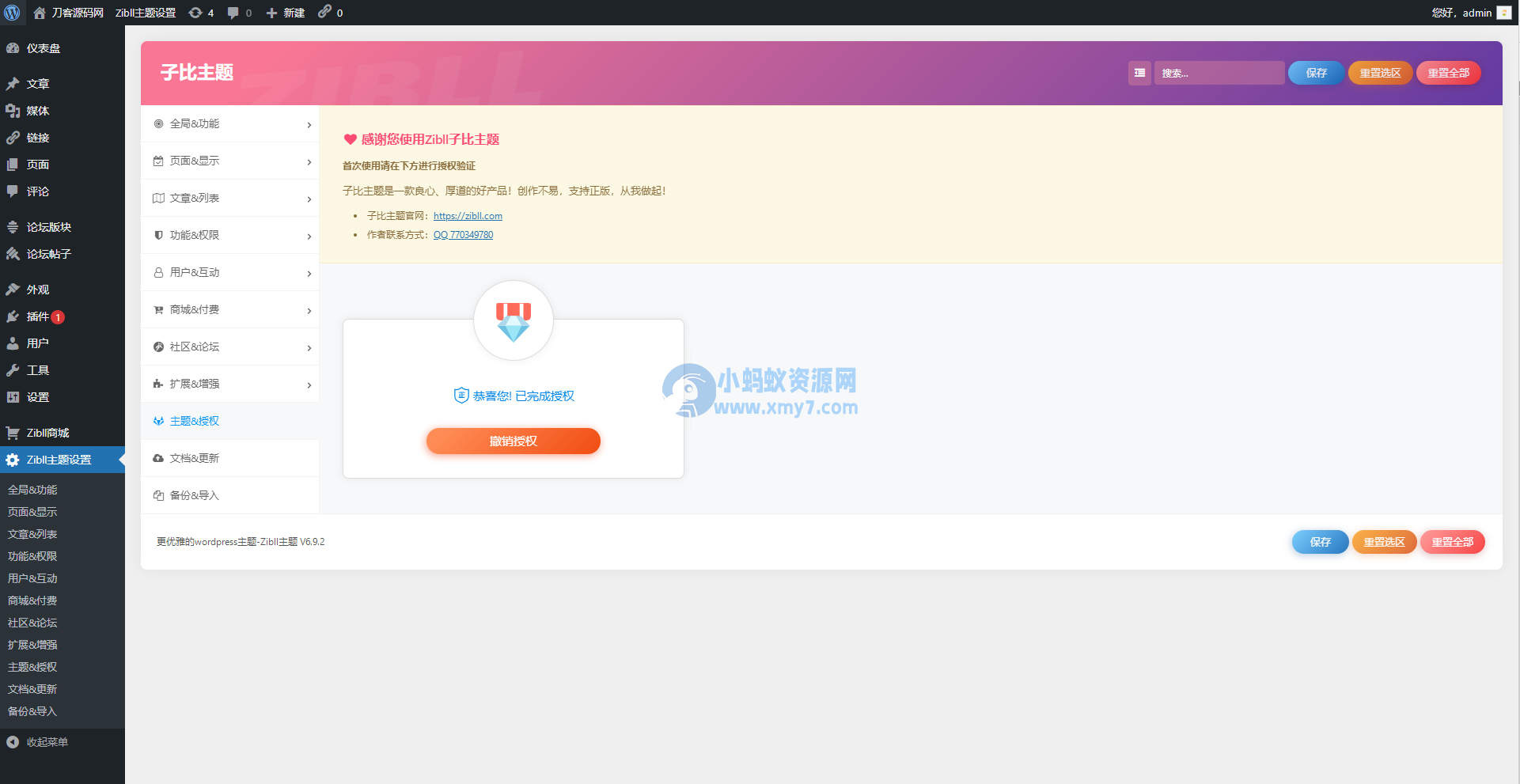Click the Zibll主题设置 gear icon in sidebar
The height and width of the screenshot is (784, 1520).
point(13,460)
